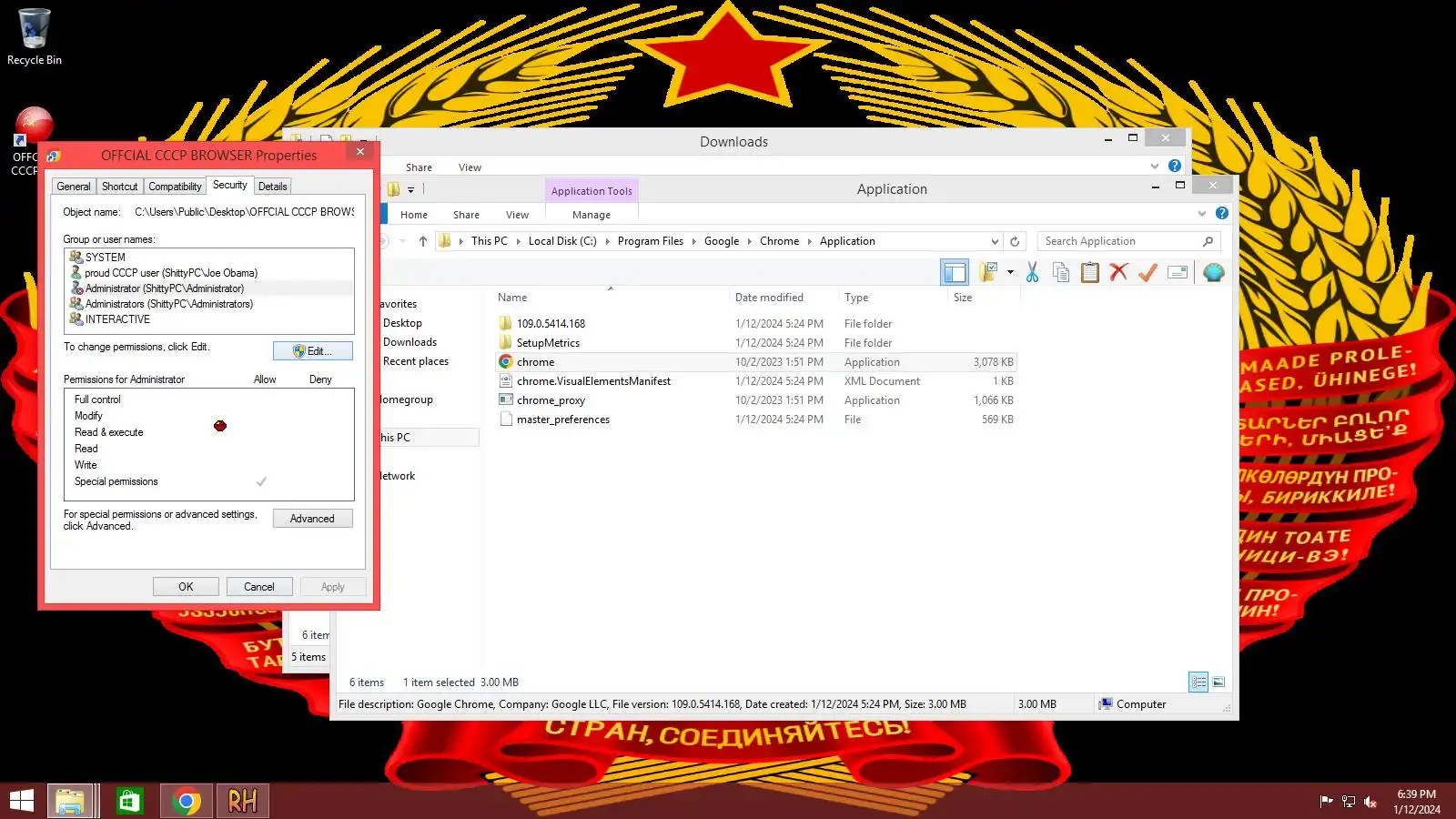This screenshot has width=1456, height=819.
Task: Click the orange checkmark Rename icon
Action: pos(1148,272)
